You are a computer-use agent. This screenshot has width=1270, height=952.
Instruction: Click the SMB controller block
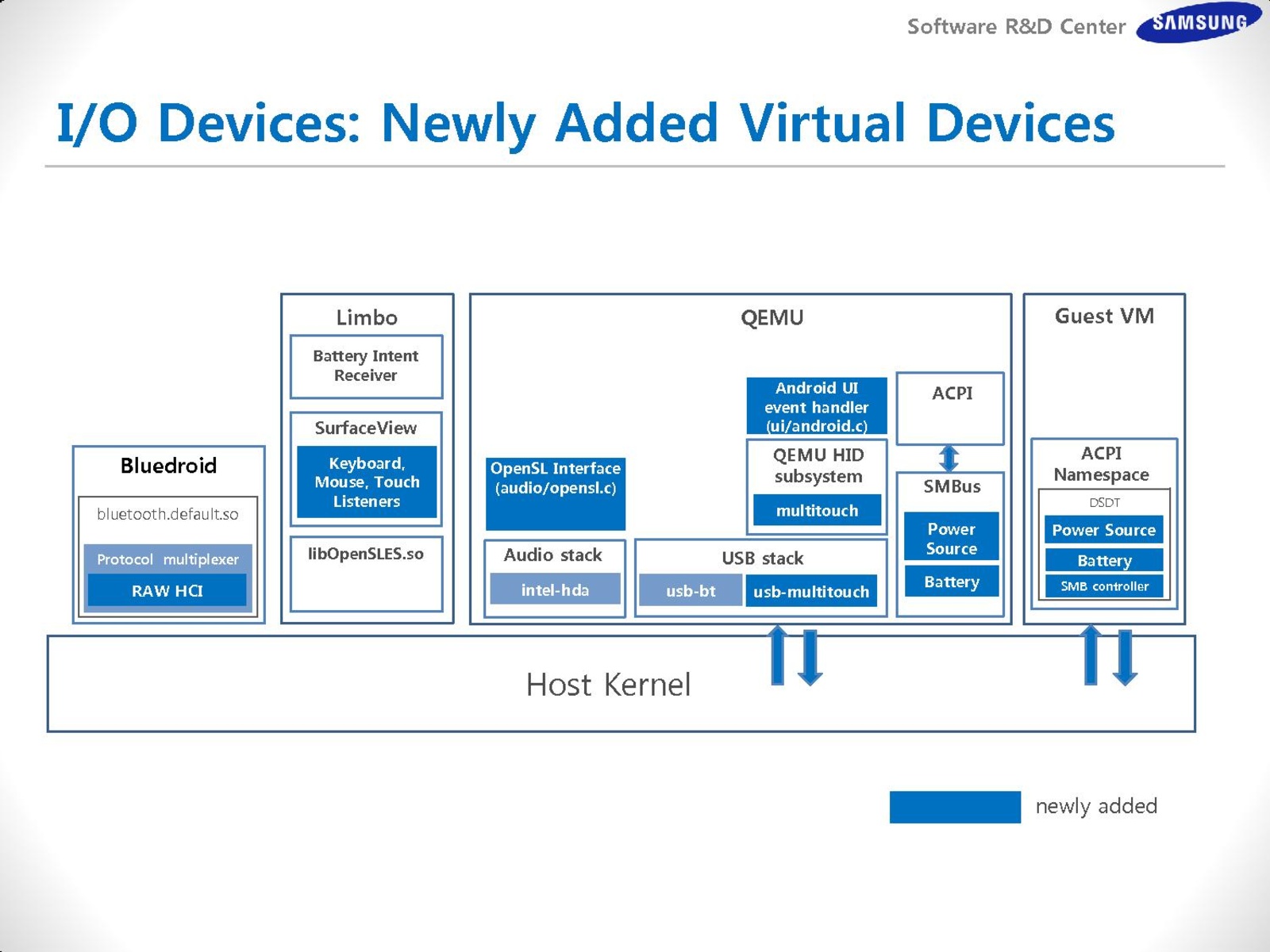[1104, 586]
